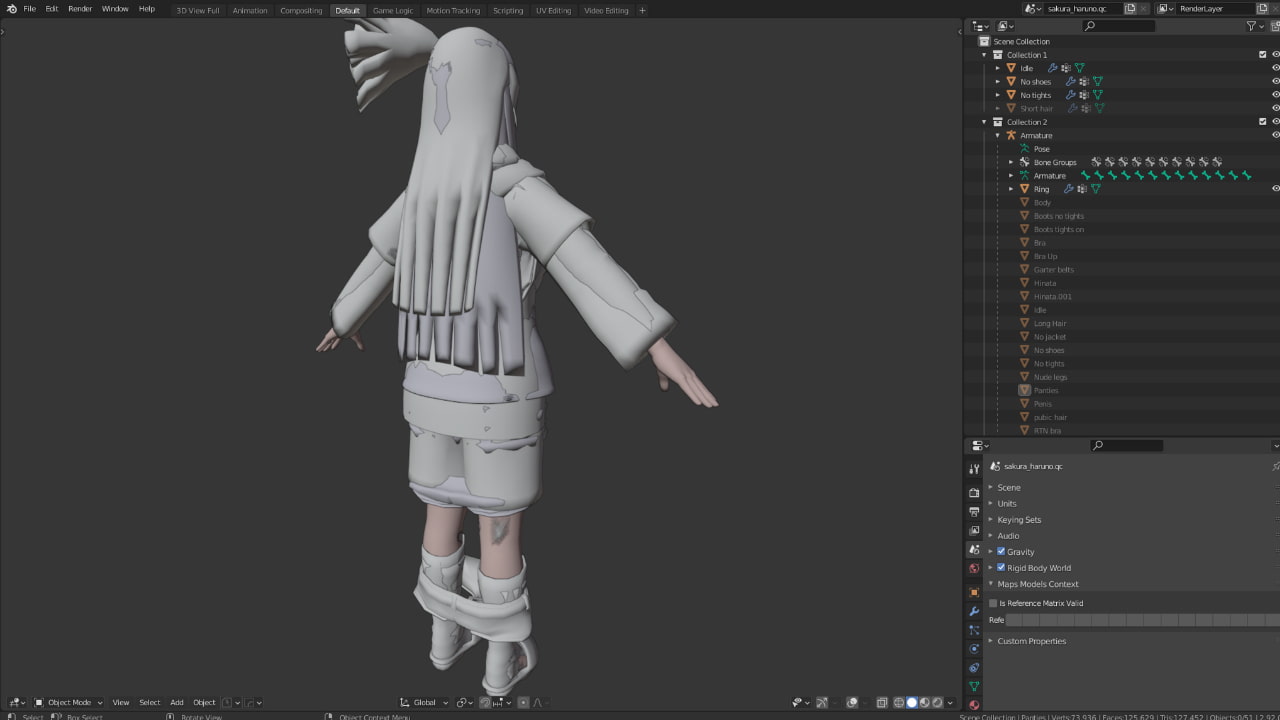Open the viewport Object menu
Screen dimensions: 1280x720
point(204,702)
